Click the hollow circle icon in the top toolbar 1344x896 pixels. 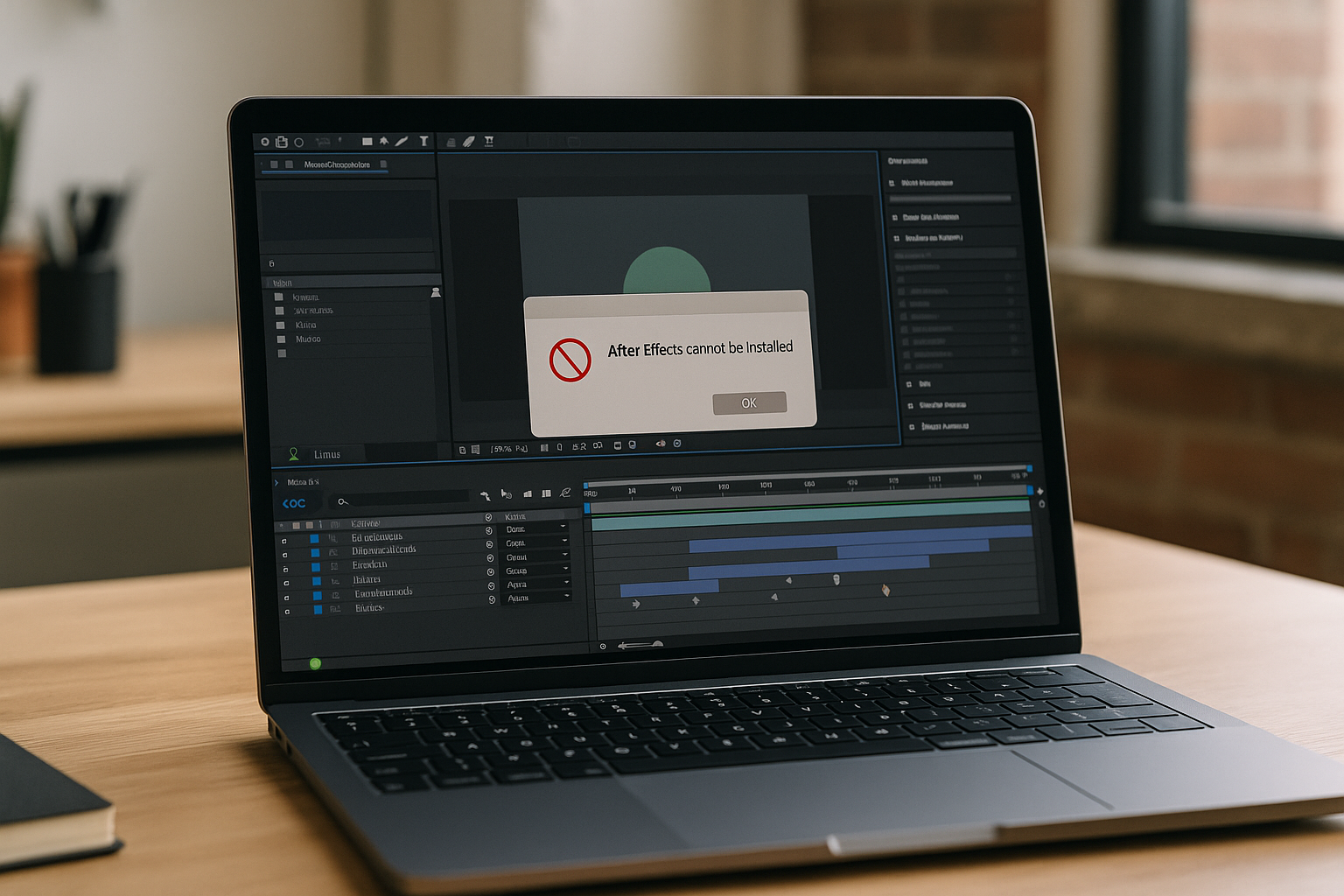point(298,142)
